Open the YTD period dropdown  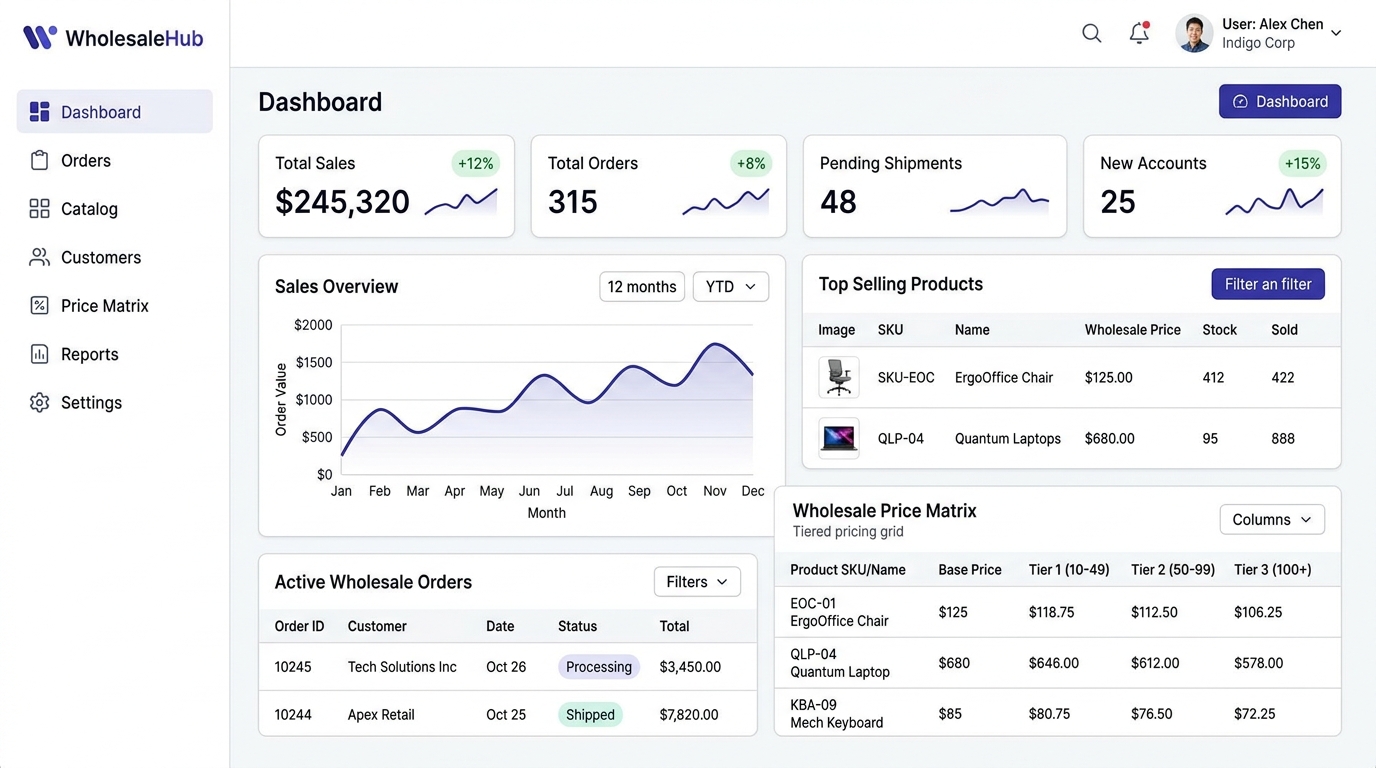click(731, 286)
